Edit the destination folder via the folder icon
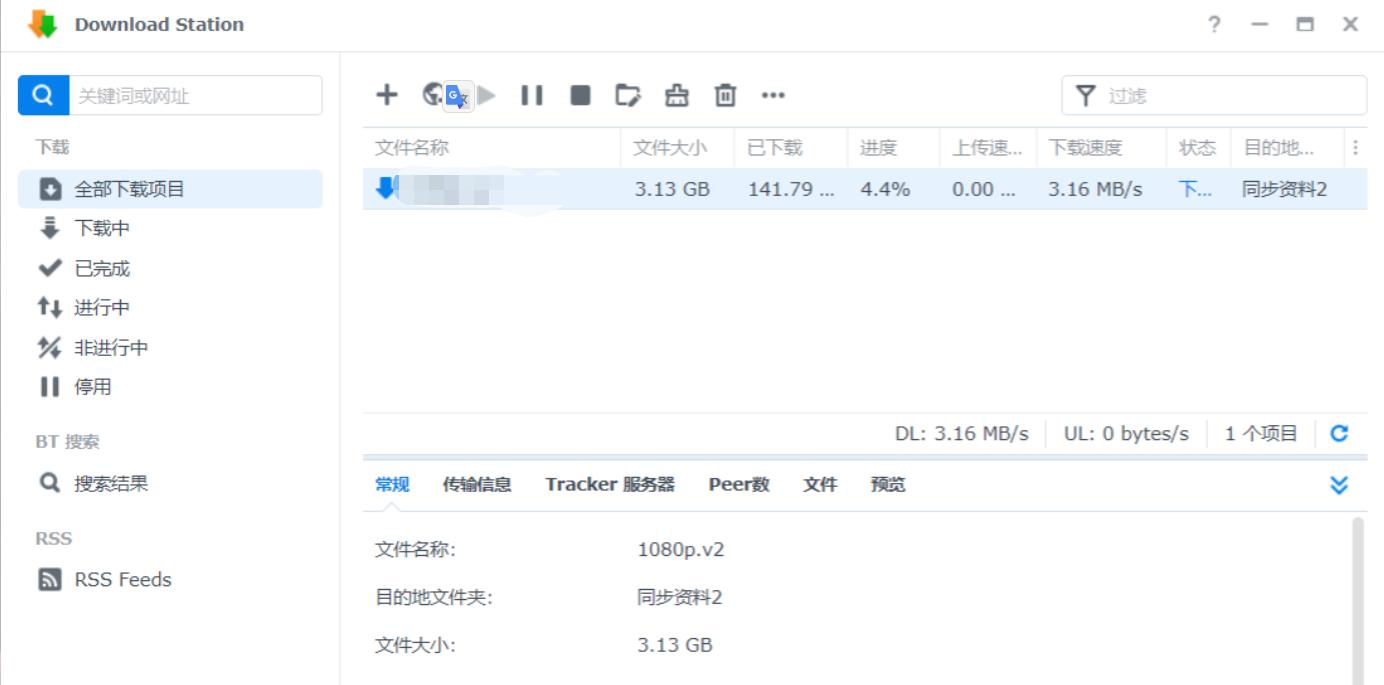 (x=628, y=95)
